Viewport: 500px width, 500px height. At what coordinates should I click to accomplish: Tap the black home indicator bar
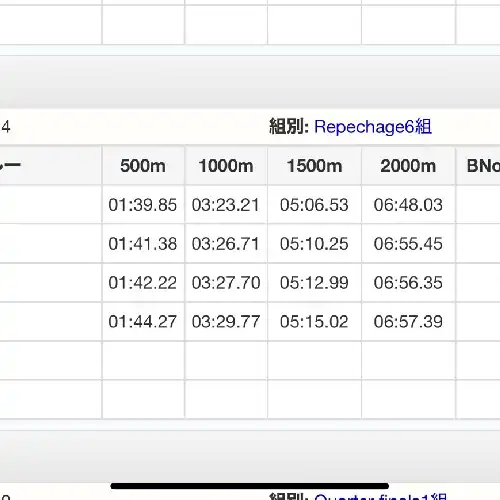[x=250, y=486]
